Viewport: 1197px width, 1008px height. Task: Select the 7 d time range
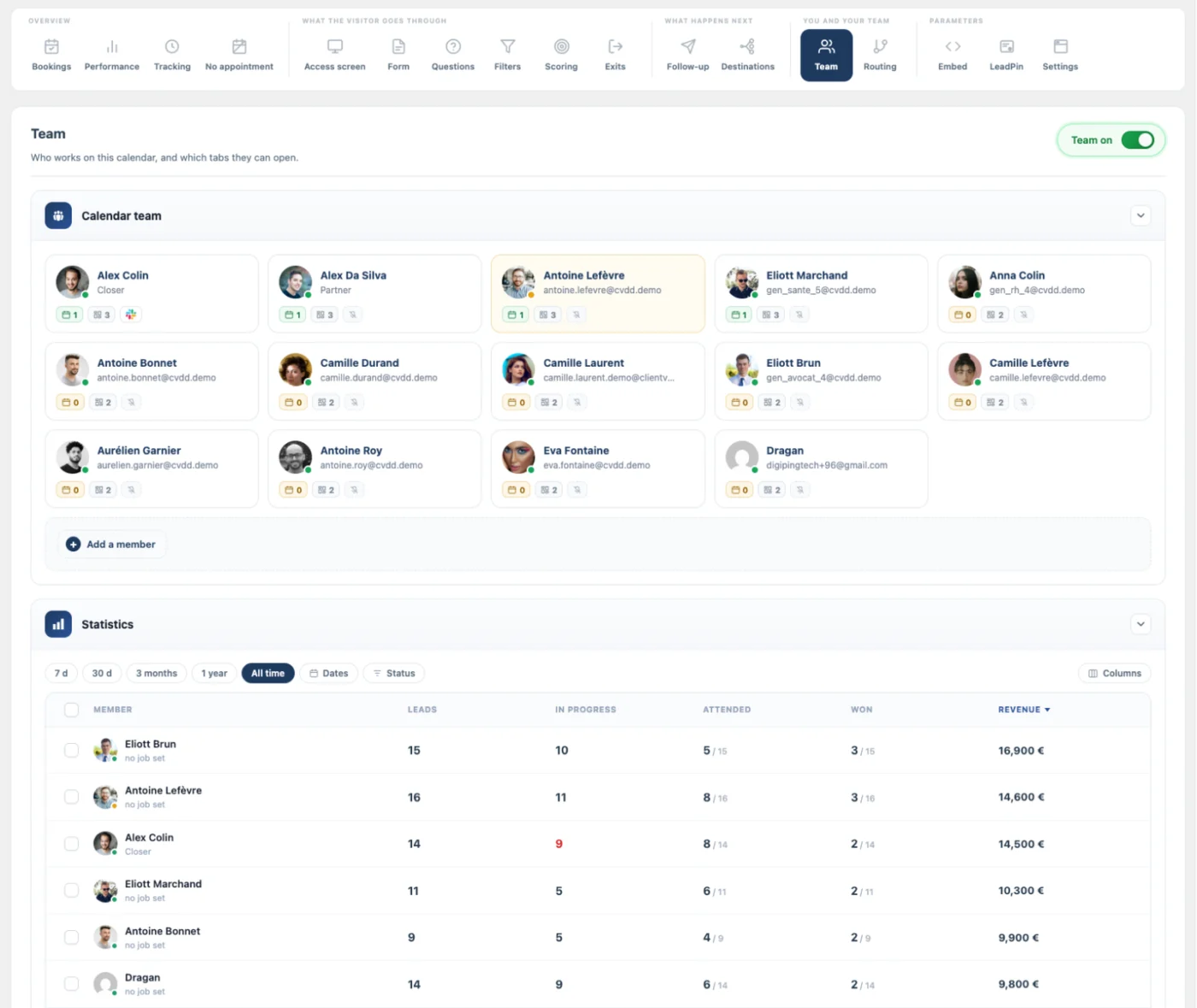[x=61, y=674]
